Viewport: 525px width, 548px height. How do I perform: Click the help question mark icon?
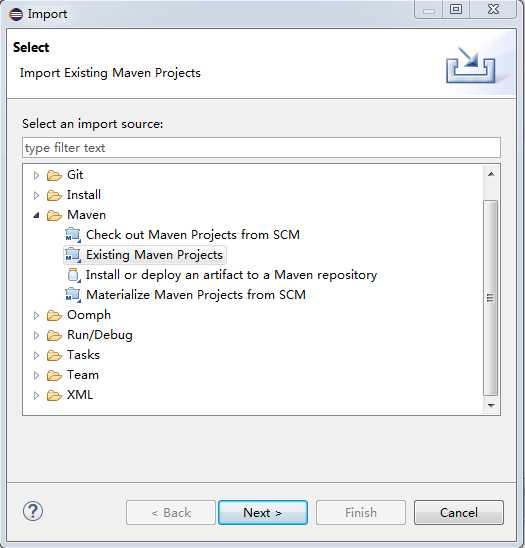coord(33,511)
